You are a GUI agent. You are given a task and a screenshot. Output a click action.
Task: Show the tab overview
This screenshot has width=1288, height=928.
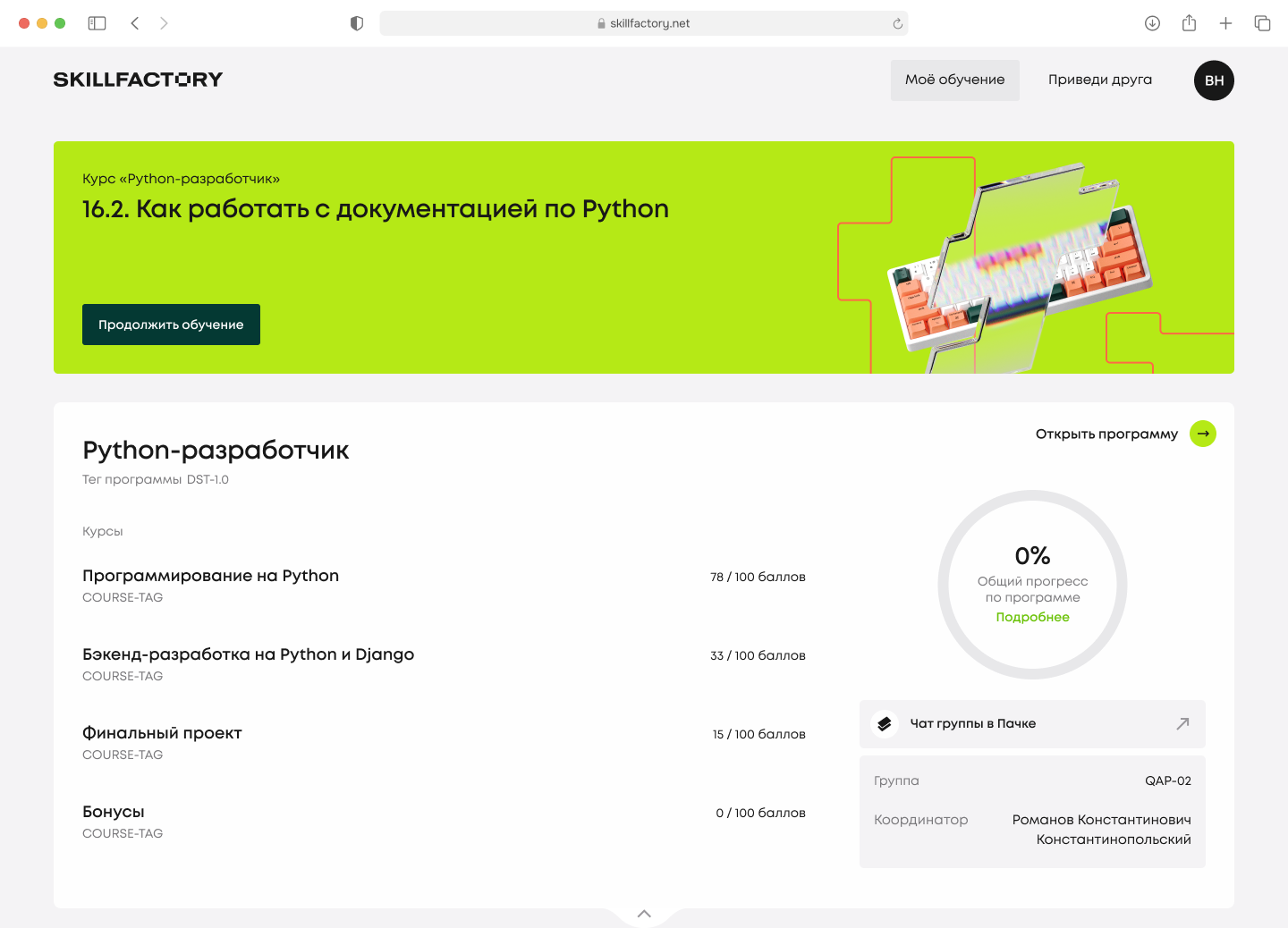click(1262, 23)
